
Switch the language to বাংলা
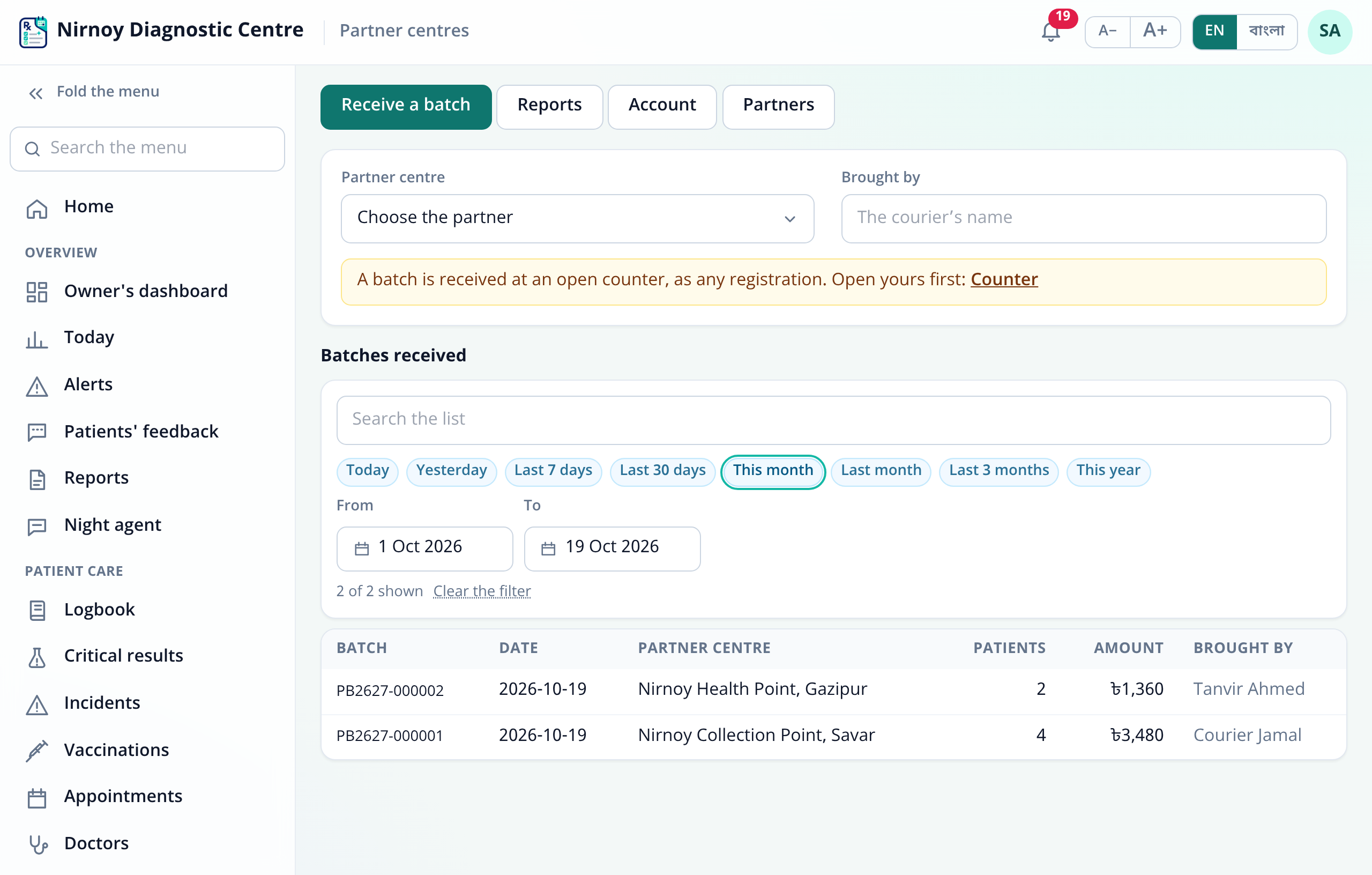click(x=1266, y=31)
